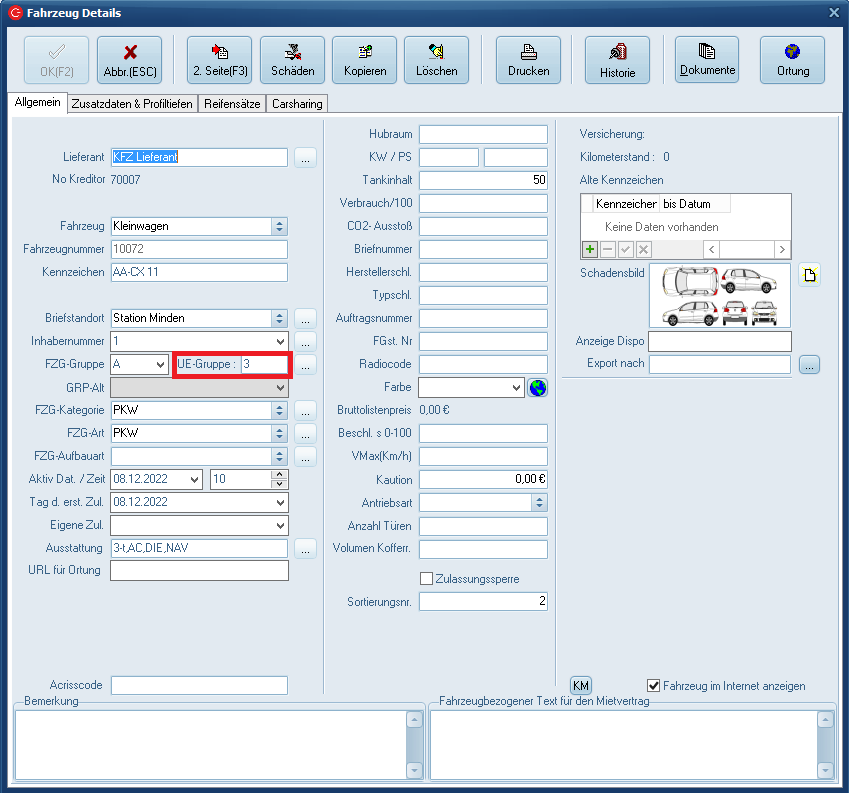Image resolution: width=849 pixels, height=793 pixels.
Task: Click the Kennzeichen input field
Action: tap(199, 273)
